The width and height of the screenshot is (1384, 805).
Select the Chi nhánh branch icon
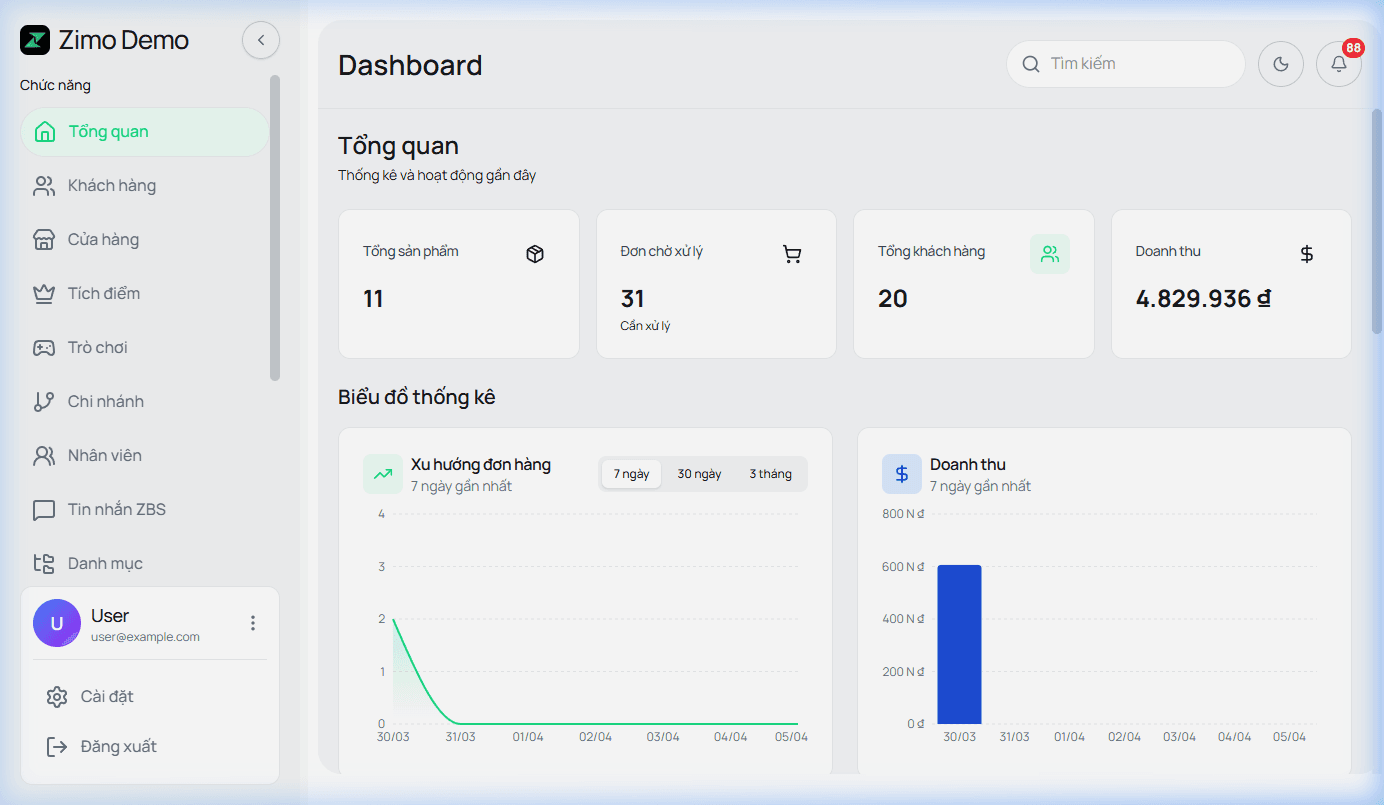[x=43, y=401]
